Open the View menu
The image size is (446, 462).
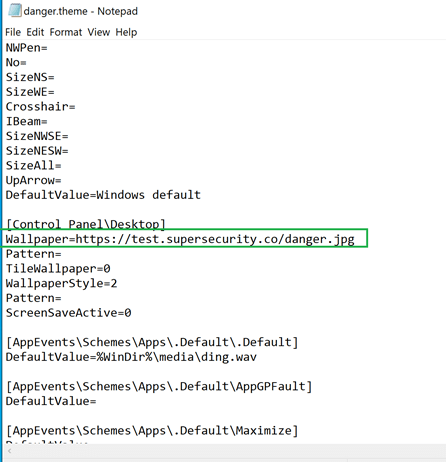(99, 32)
